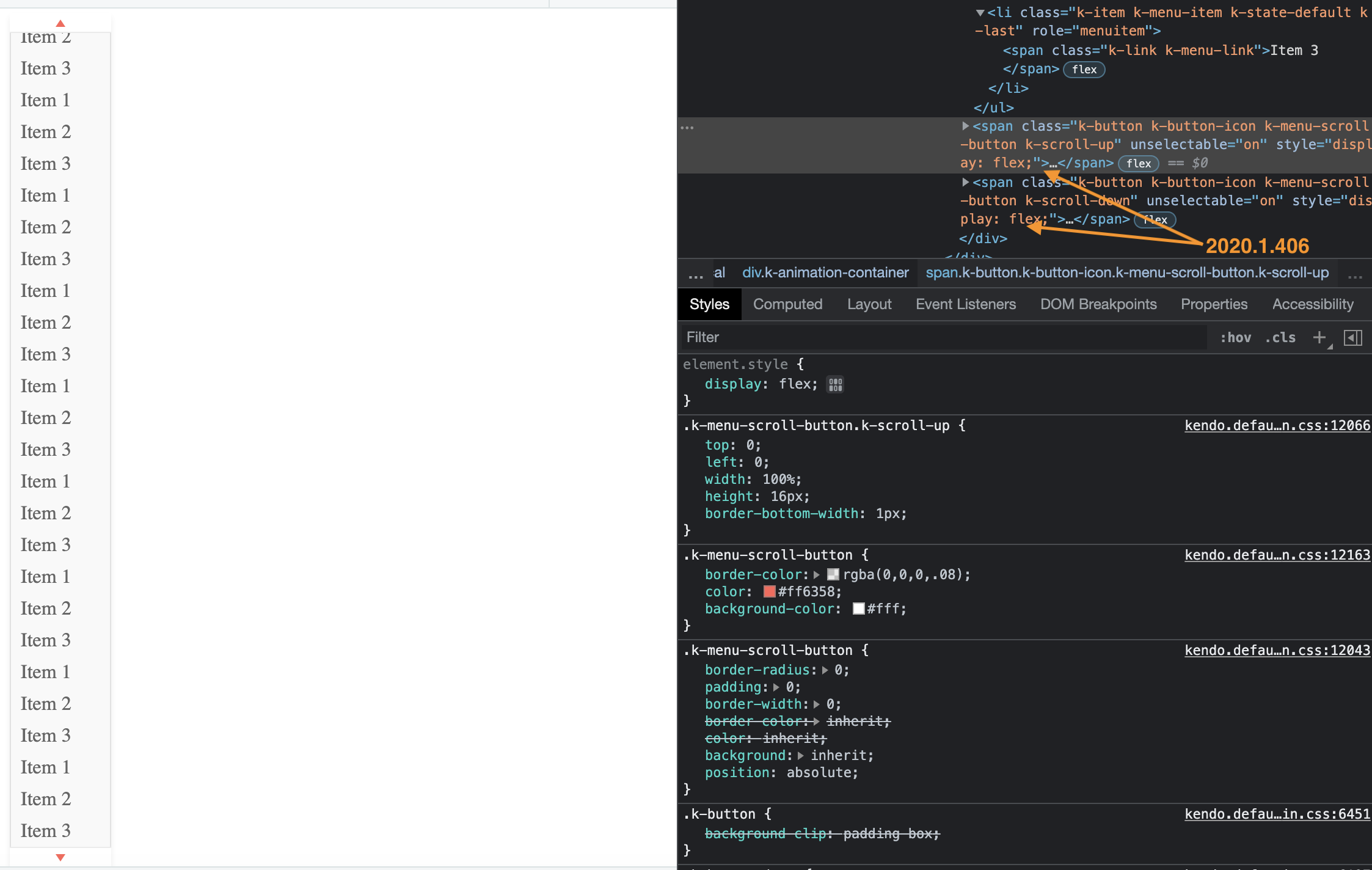
Task: Switch to the Computed tab
Action: (x=787, y=304)
